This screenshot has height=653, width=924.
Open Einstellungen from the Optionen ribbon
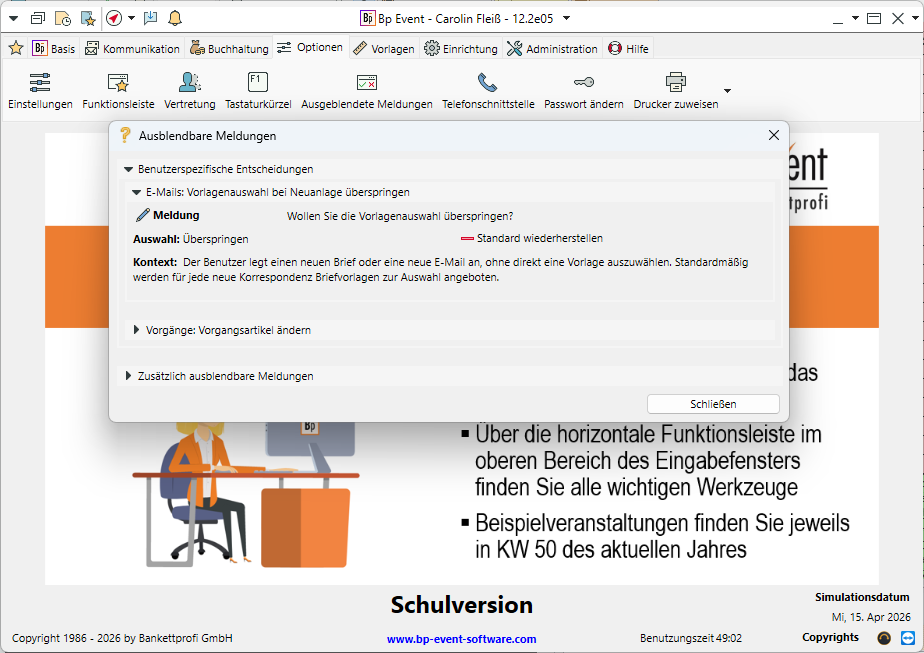40,83
